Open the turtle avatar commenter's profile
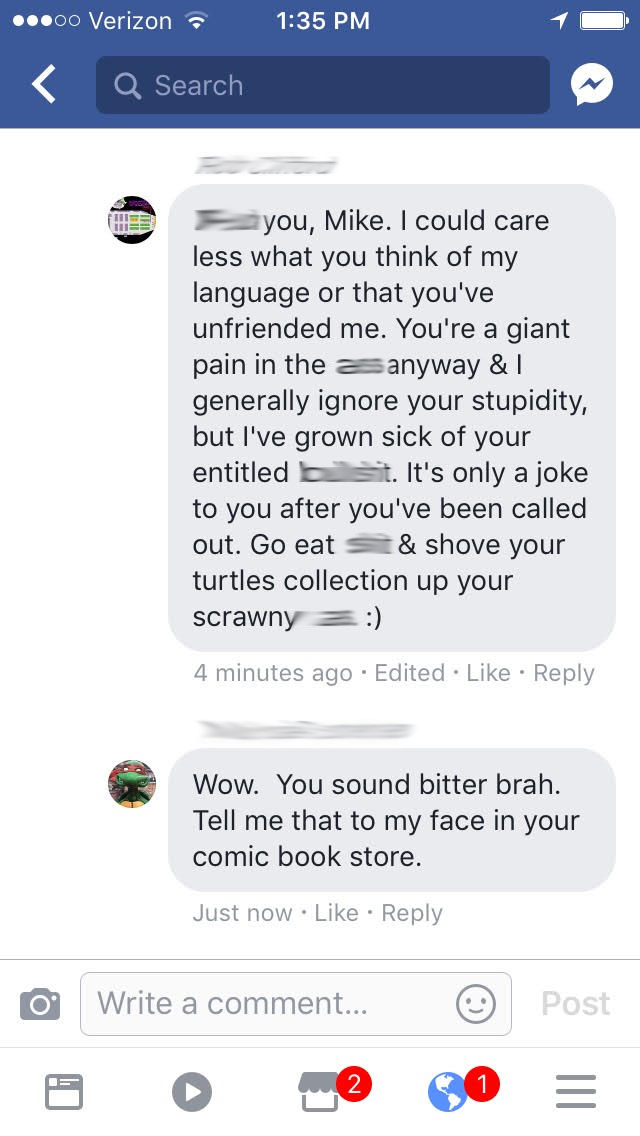The width and height of the screenshot is (640, 1136). (x=132, y=784)
